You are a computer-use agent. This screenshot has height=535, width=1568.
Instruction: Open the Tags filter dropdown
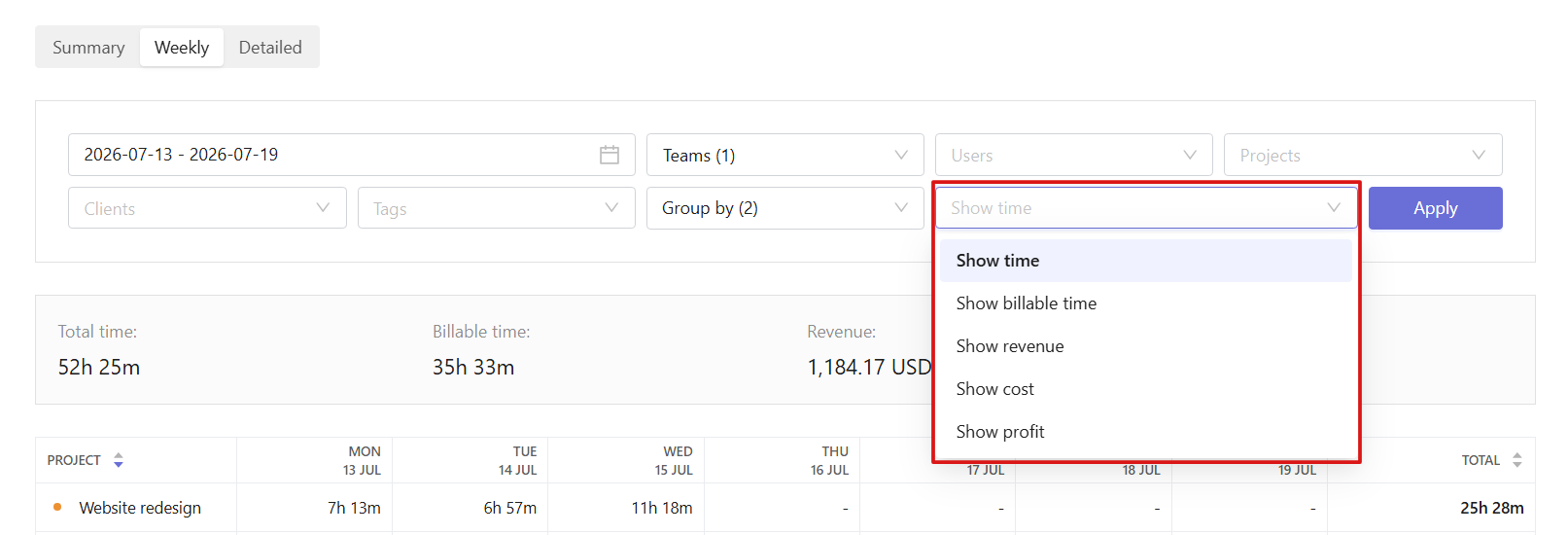(x=496, y=208)
